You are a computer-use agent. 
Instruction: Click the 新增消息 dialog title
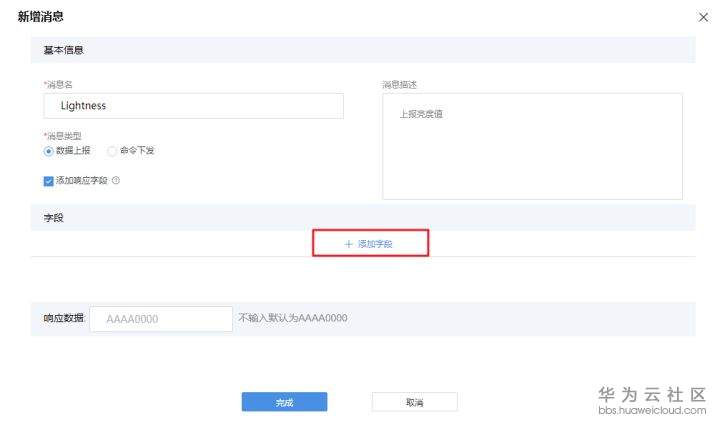pos(40,17)
